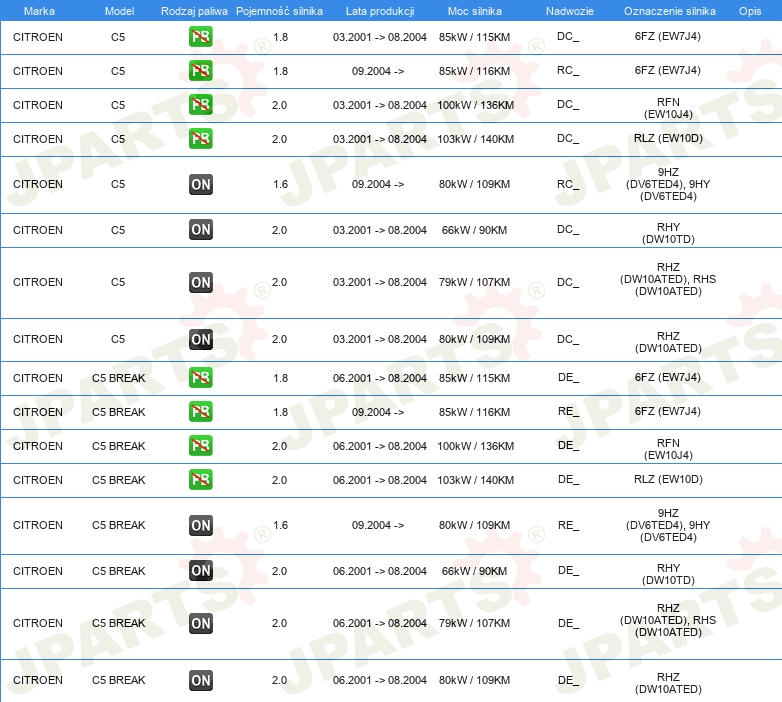Select the 100kW / 136KM cell in the DC_ row
The height and width of the screenshot is (702, 782).
pyautogui.click(x=475, y=105)
